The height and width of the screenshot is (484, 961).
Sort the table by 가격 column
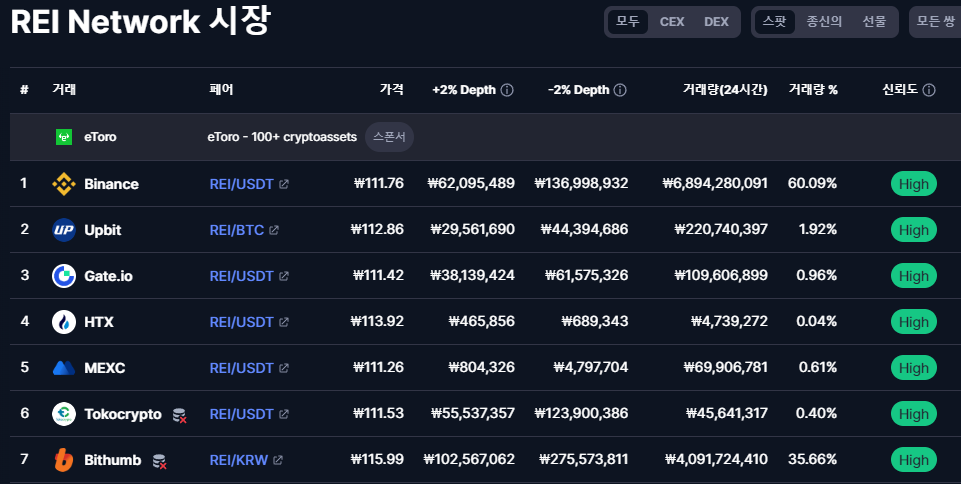click(391, 90)
